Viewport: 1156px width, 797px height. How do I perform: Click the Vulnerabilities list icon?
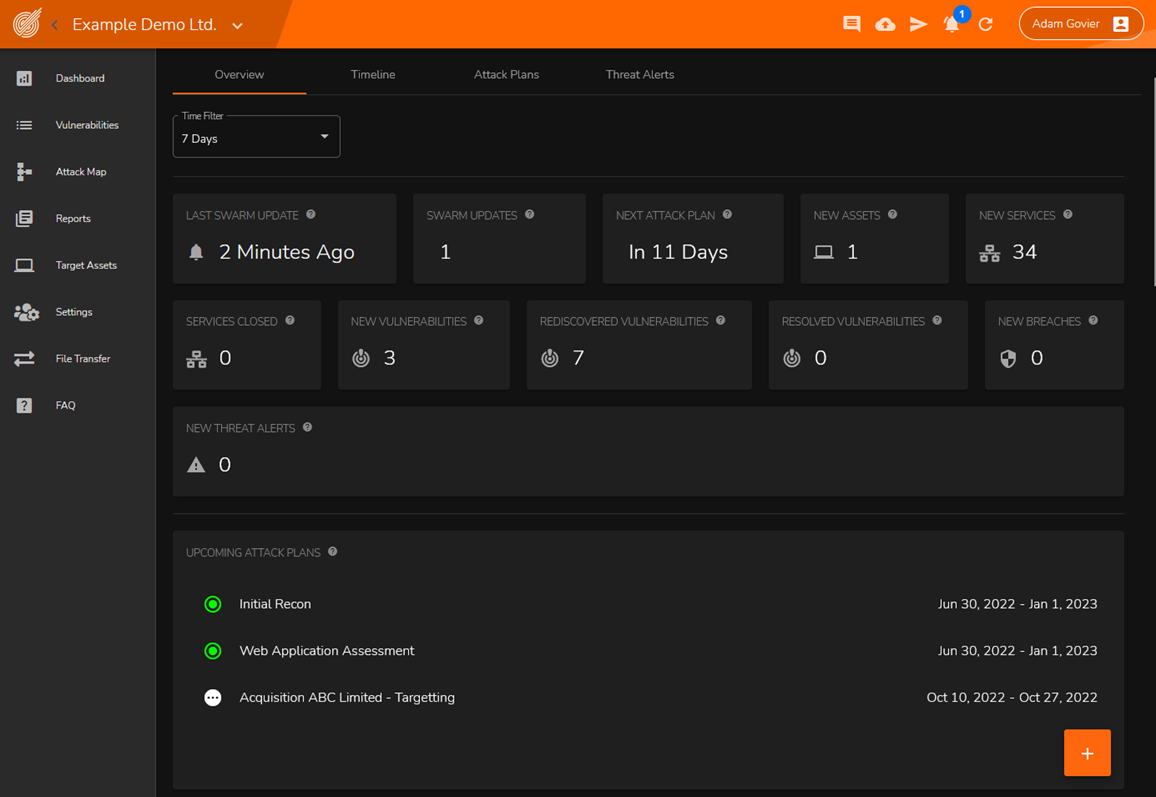tap(24, 125)
